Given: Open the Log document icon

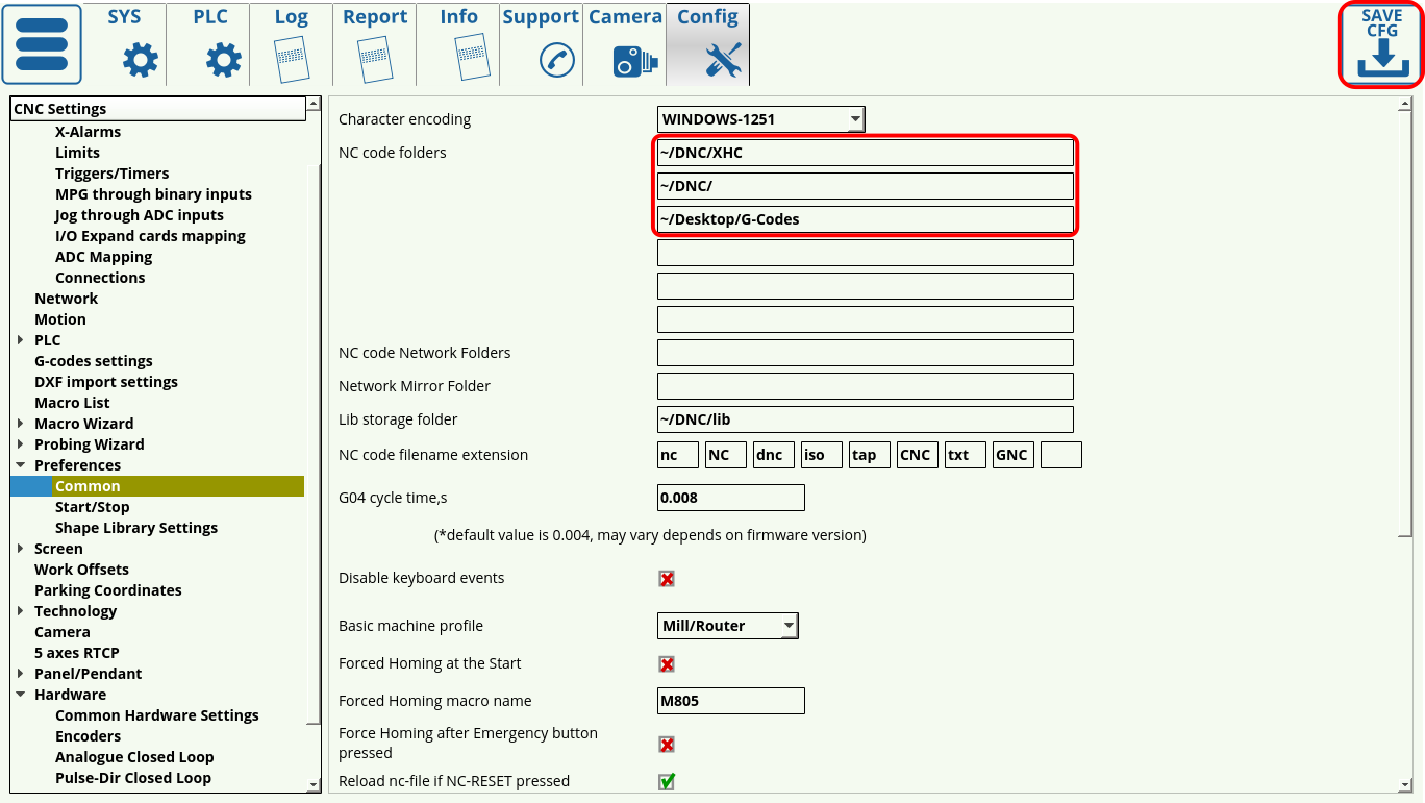Looking at the screenshot, I should (290, 60).
